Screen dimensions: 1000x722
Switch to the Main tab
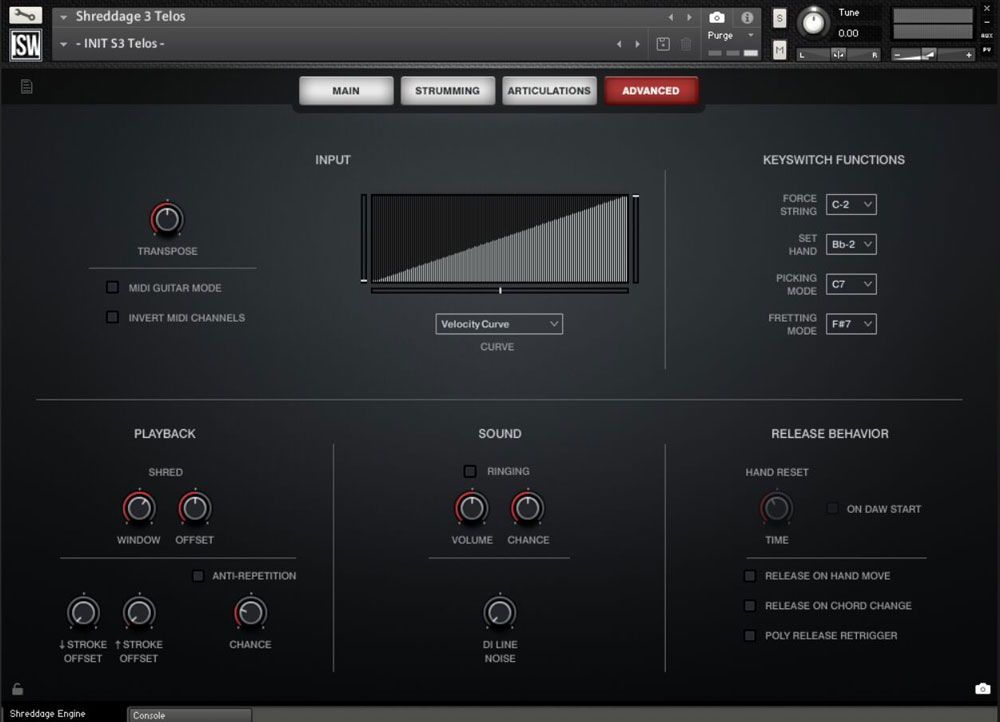[346, 91]
